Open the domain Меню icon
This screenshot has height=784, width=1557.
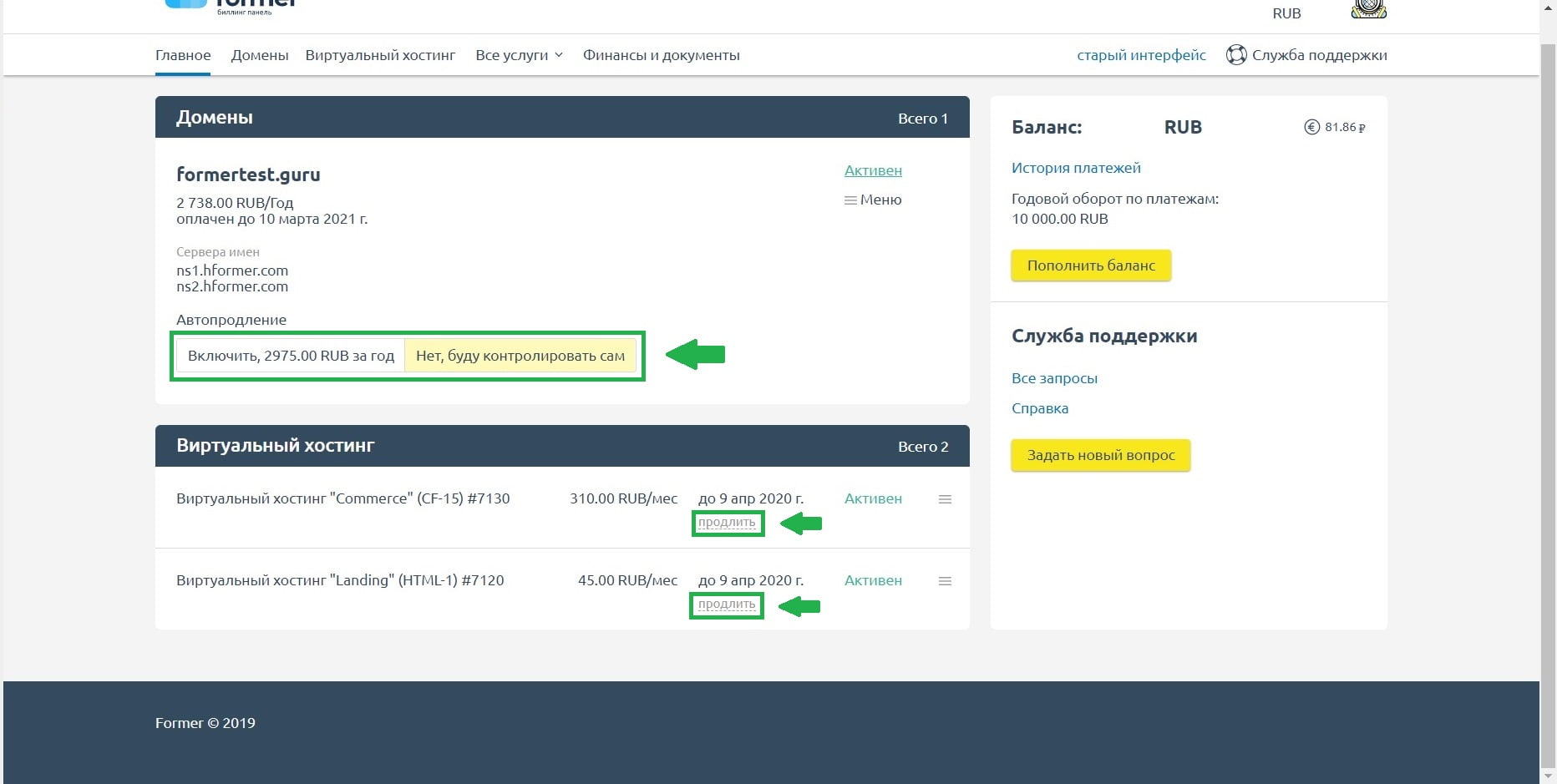[850, 200]
